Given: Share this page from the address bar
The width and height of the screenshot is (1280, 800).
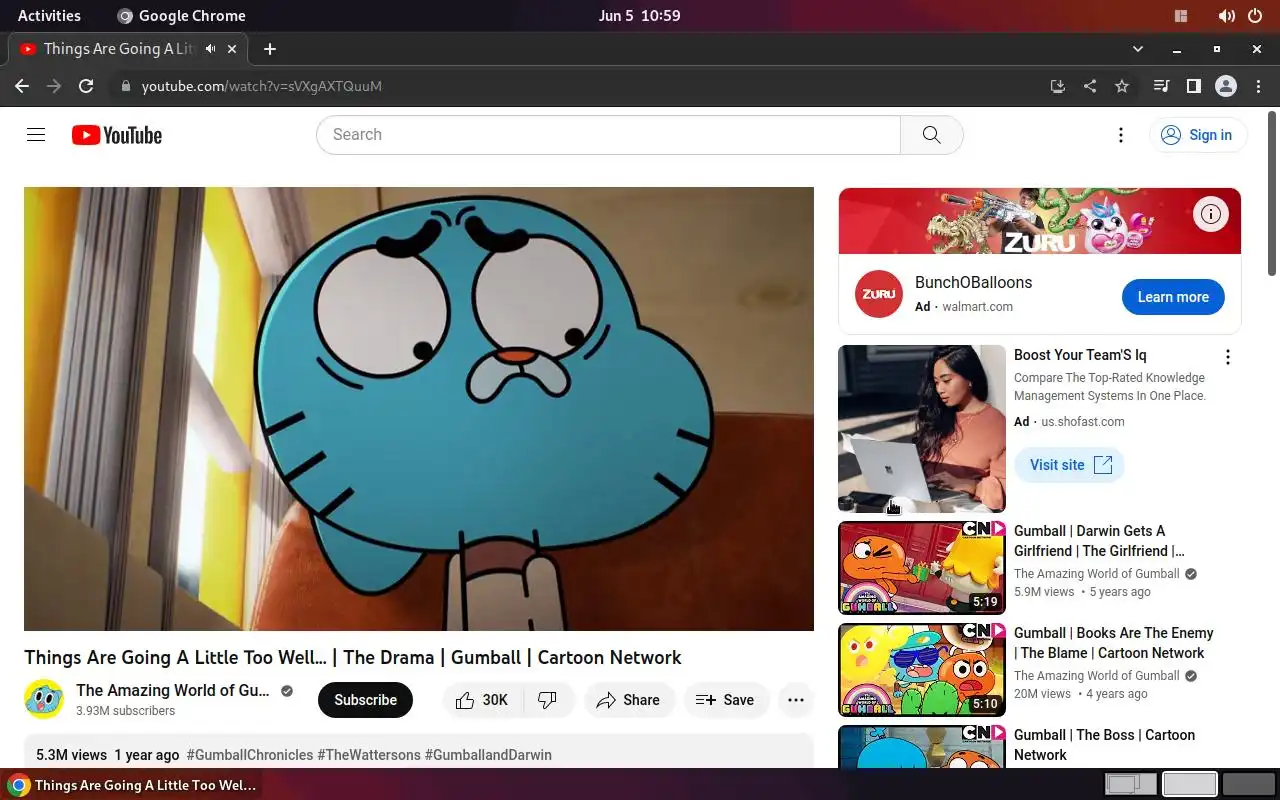Looking at the screenshot, I should click(x=1090, y=86).
